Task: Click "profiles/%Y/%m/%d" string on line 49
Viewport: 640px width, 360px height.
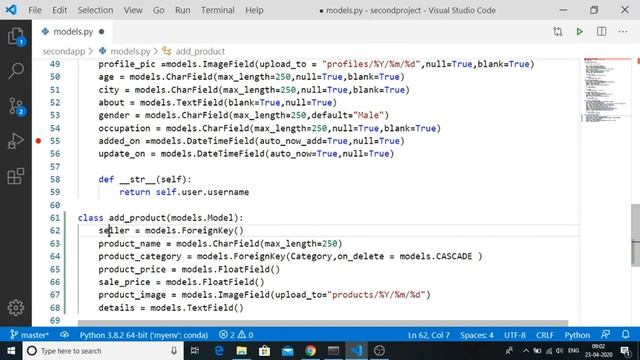Action: (x=371, y=64)
